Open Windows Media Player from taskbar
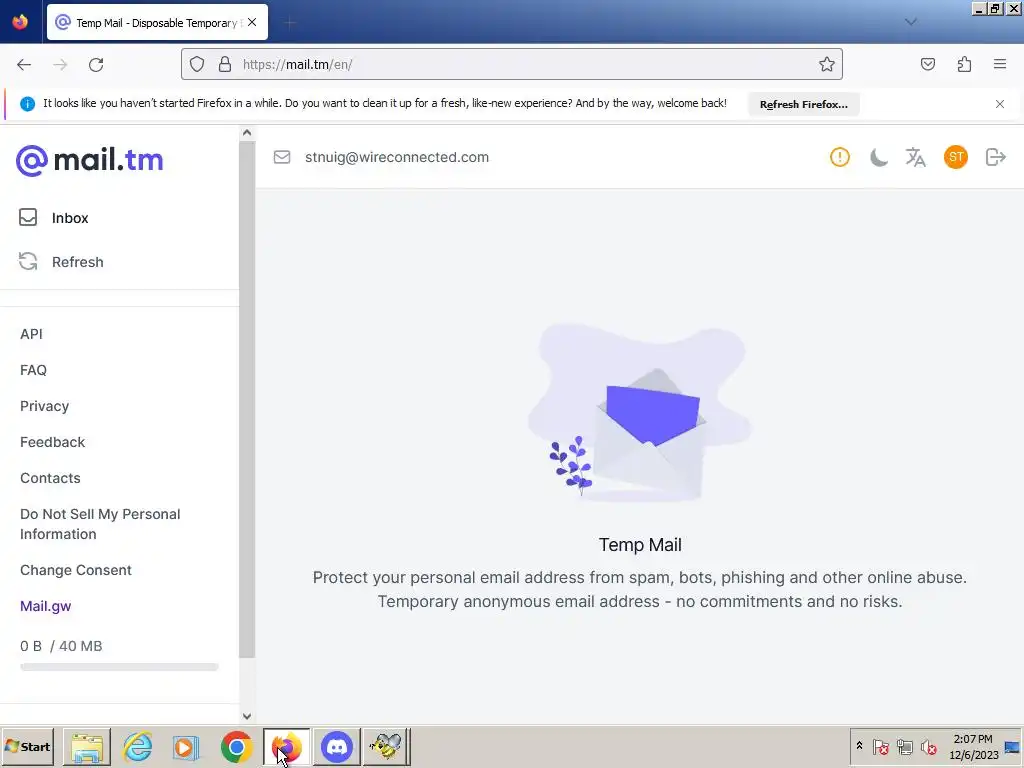The height and width of the screenshot is (768, 1024). (x=186, y=746)
